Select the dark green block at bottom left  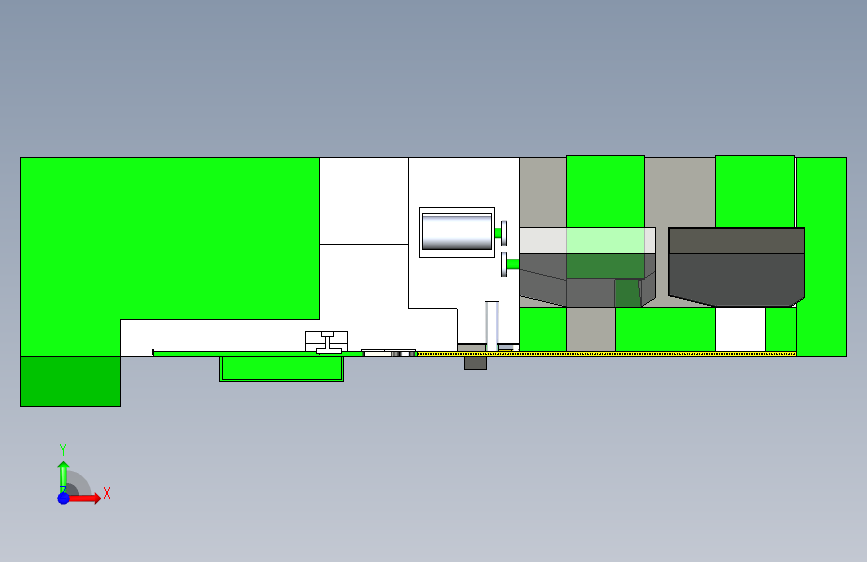tap(70, 381)
